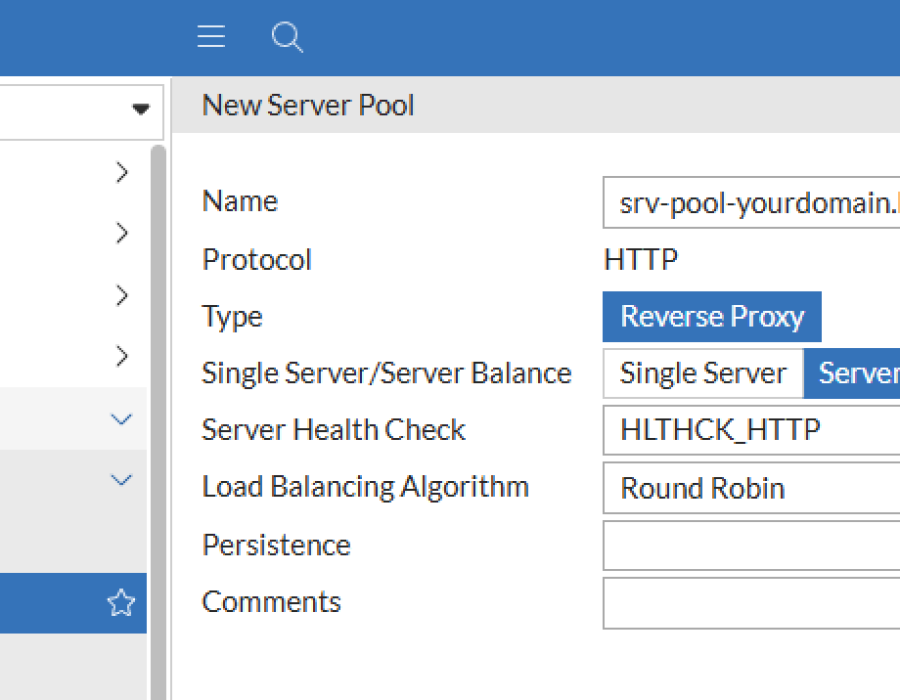The height and width of the screenshot is (700, 900).
Task: Click the Load Balancing Algorithm label
Action: point(365,488)
